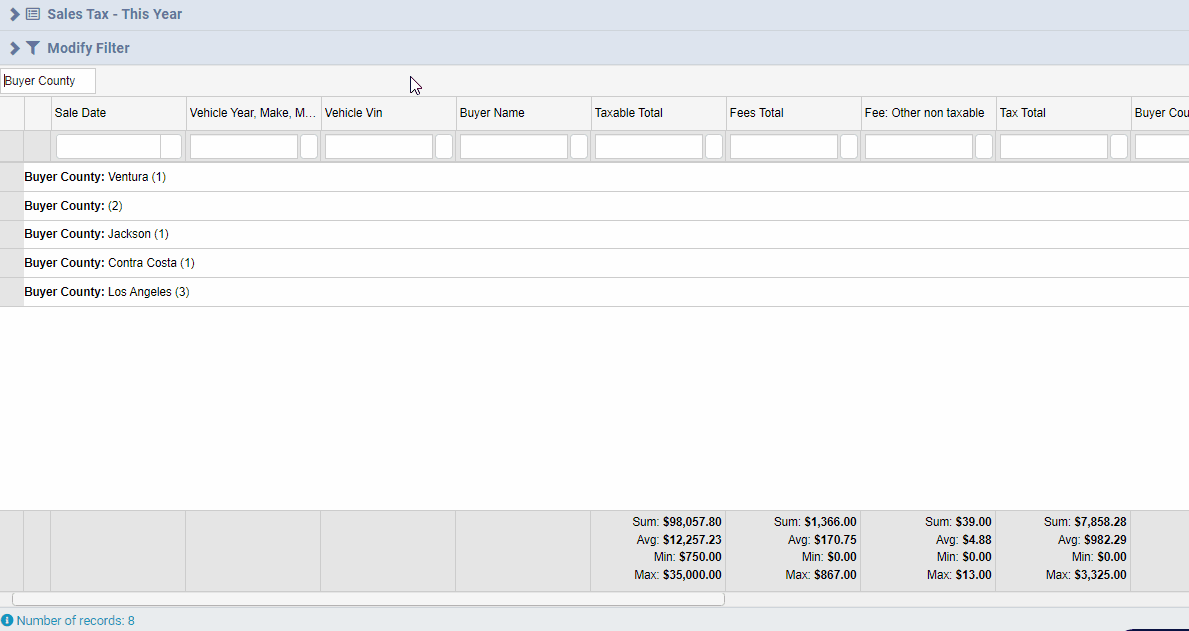Sort by the Tax Total column header
This screenshot has height=631, width=1189.
1063,113
